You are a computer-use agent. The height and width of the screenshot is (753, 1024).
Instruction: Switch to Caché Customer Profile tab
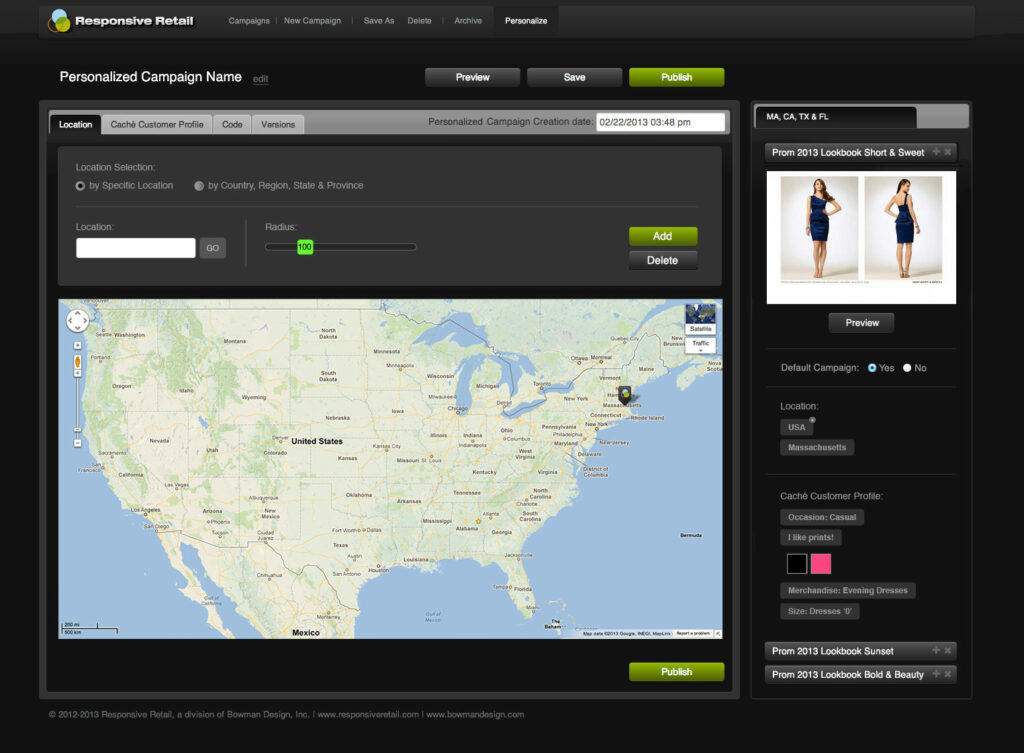click(157, 124)
